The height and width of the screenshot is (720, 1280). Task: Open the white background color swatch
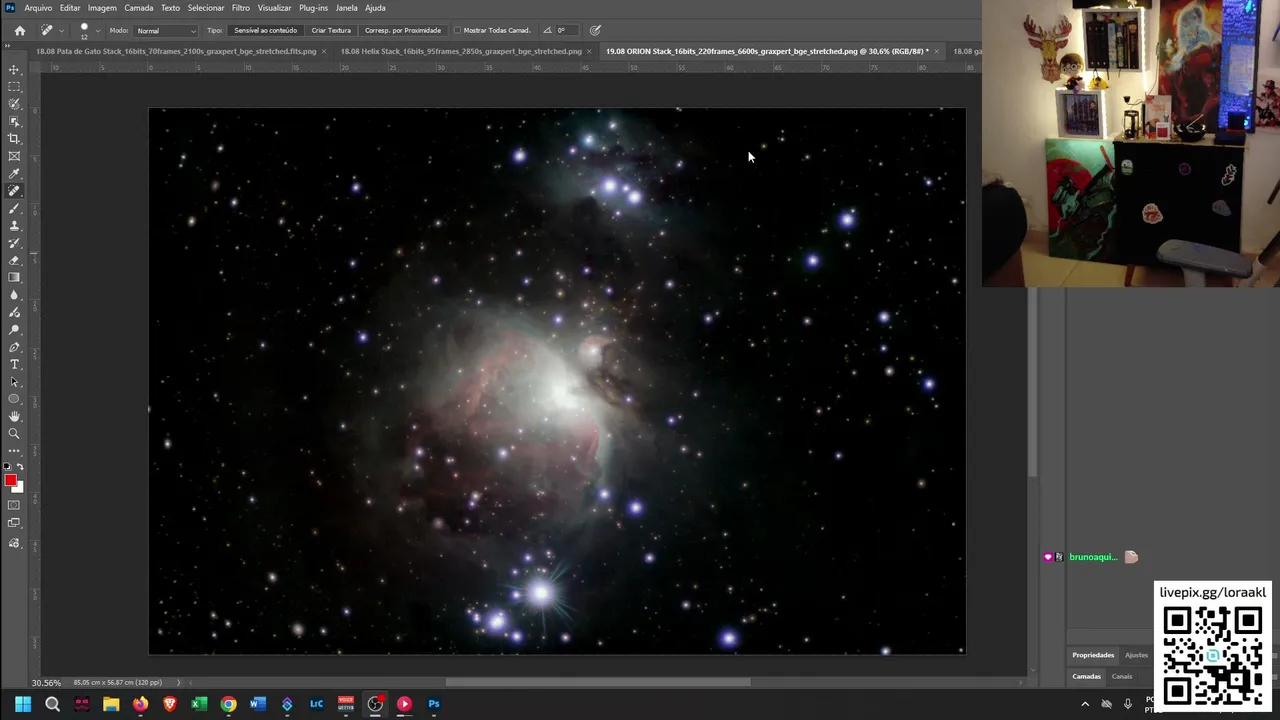coord(19,487)
